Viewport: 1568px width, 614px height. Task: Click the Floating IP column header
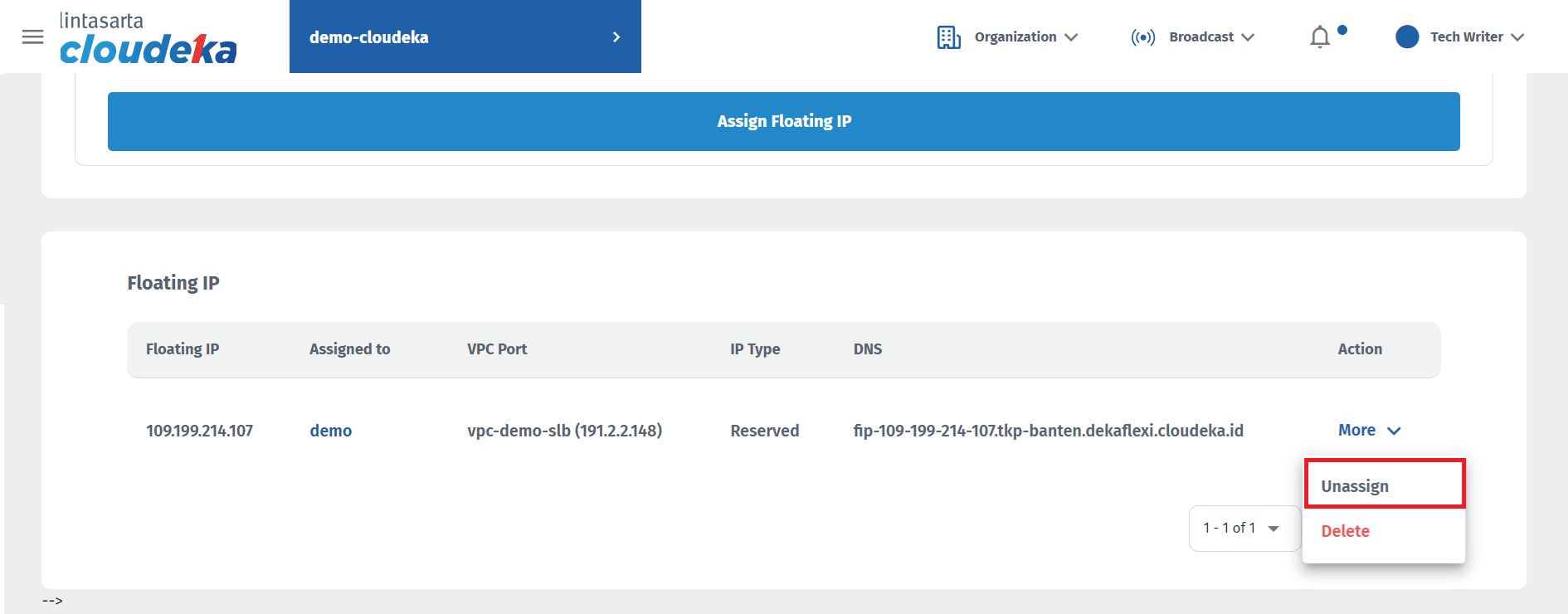coord(183,349)
